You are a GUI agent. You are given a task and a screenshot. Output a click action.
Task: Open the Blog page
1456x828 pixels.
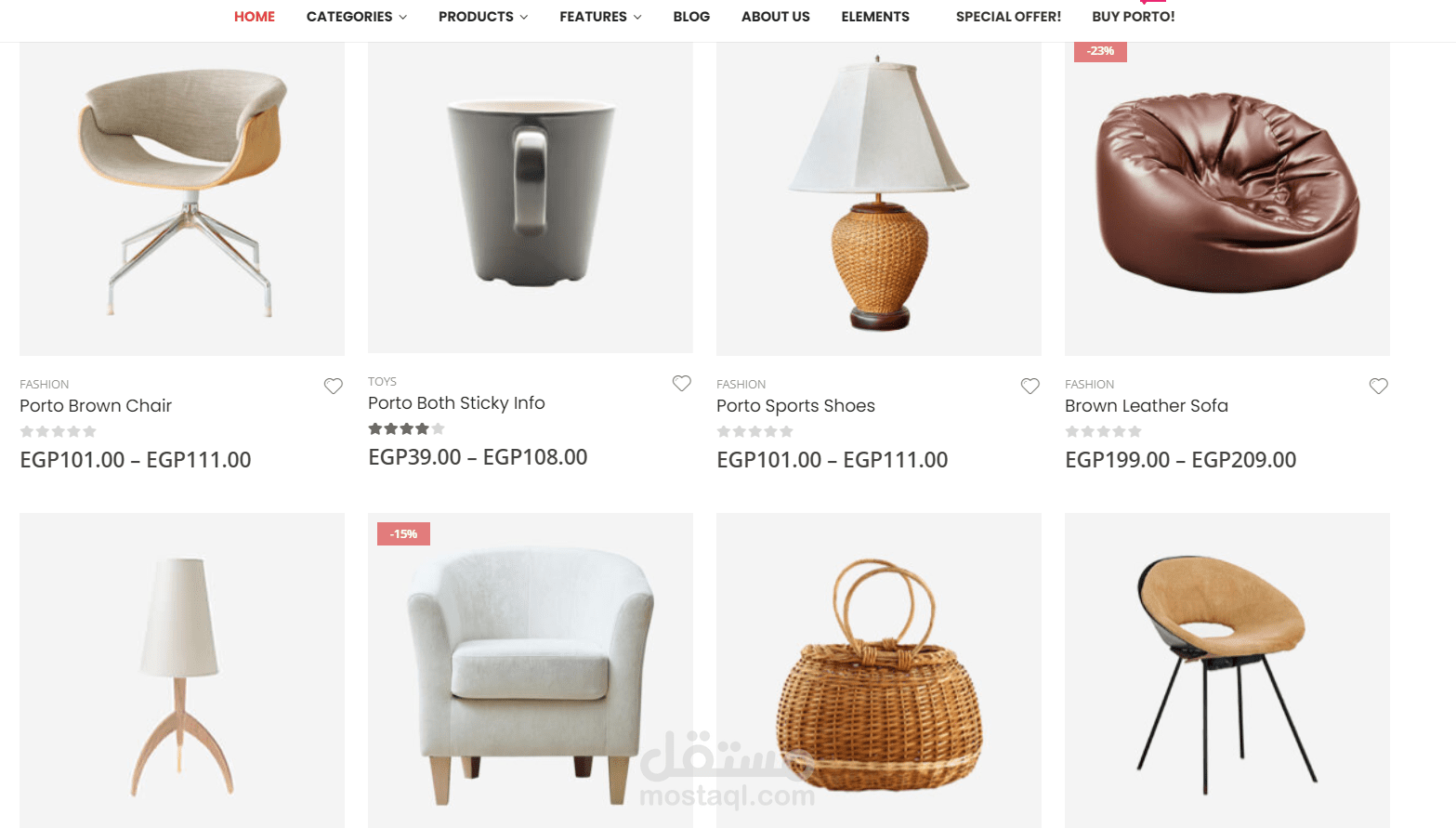(691, 17)
